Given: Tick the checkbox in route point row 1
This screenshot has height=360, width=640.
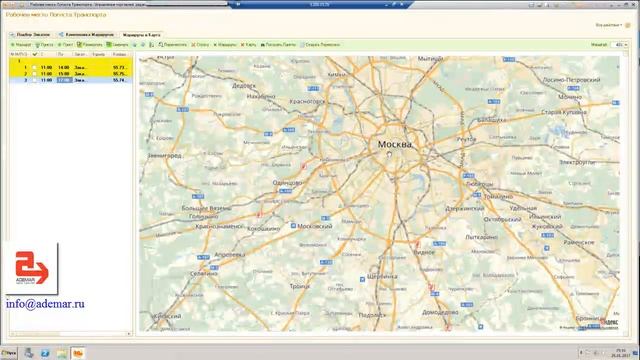Looking at the screenshot, I should [34, 67].
